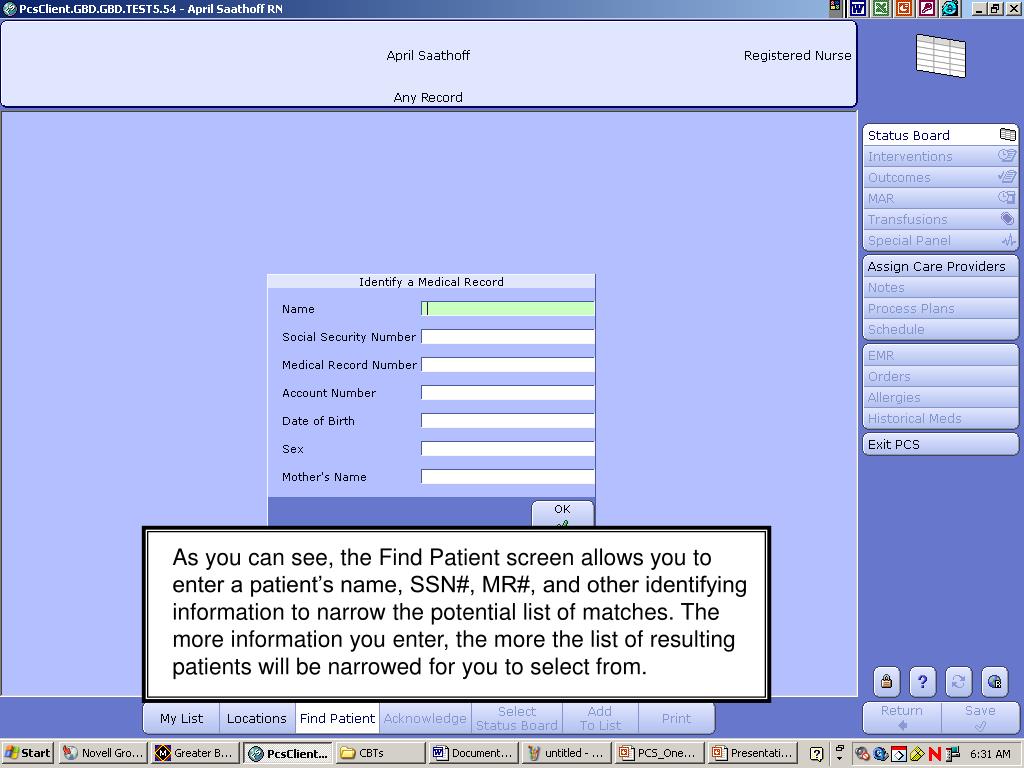This screenshot has width=1024, height=768.
Task: Click the spreadsheet grid icon at top right
Action: 940,56
